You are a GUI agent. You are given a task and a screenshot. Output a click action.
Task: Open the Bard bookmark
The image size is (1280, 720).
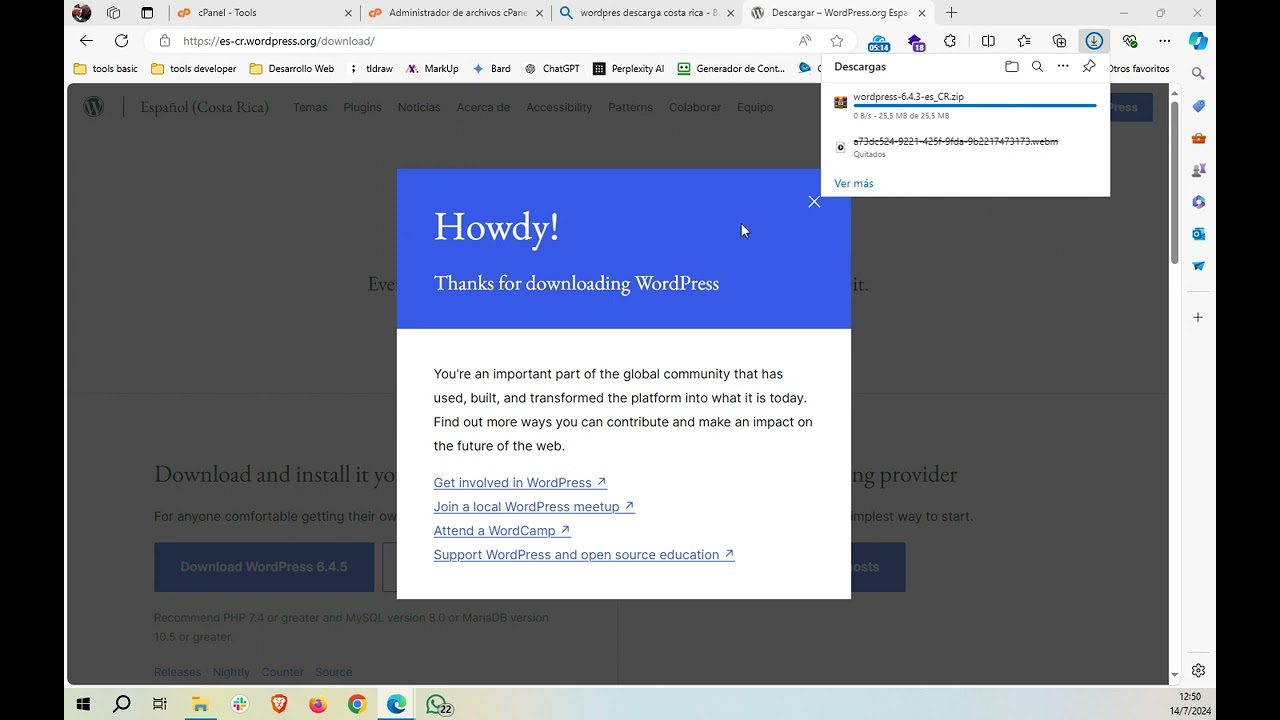[x=491, y=69]
